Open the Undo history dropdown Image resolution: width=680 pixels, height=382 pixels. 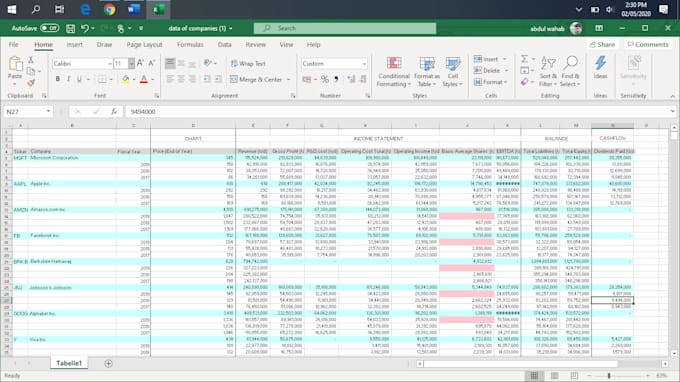(93, 29)
